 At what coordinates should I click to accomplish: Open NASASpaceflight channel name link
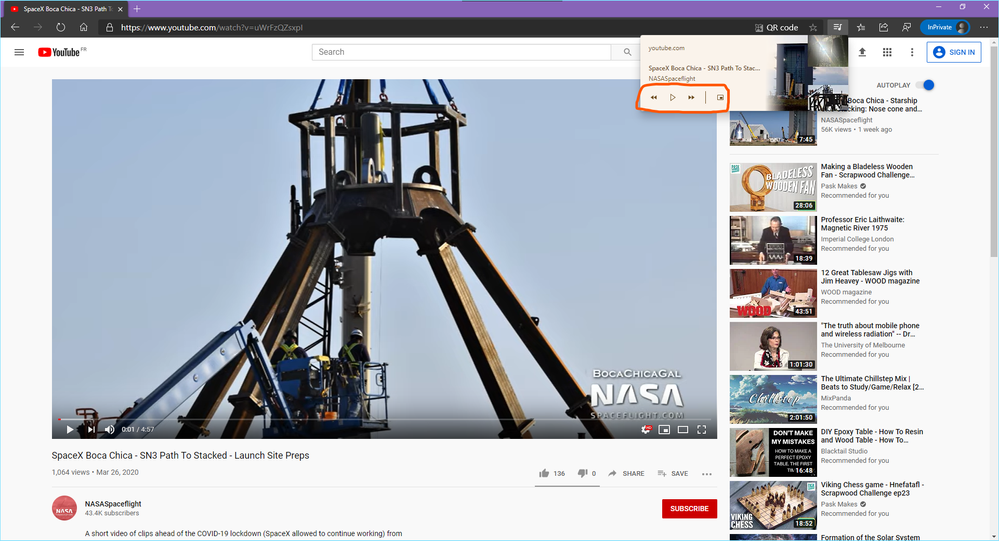click(113, 503)
